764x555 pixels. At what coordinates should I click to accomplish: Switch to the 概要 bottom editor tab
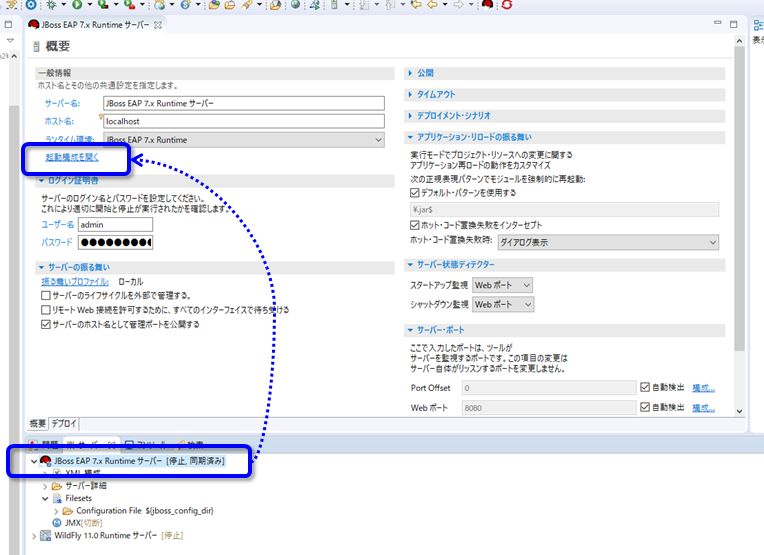38,423
